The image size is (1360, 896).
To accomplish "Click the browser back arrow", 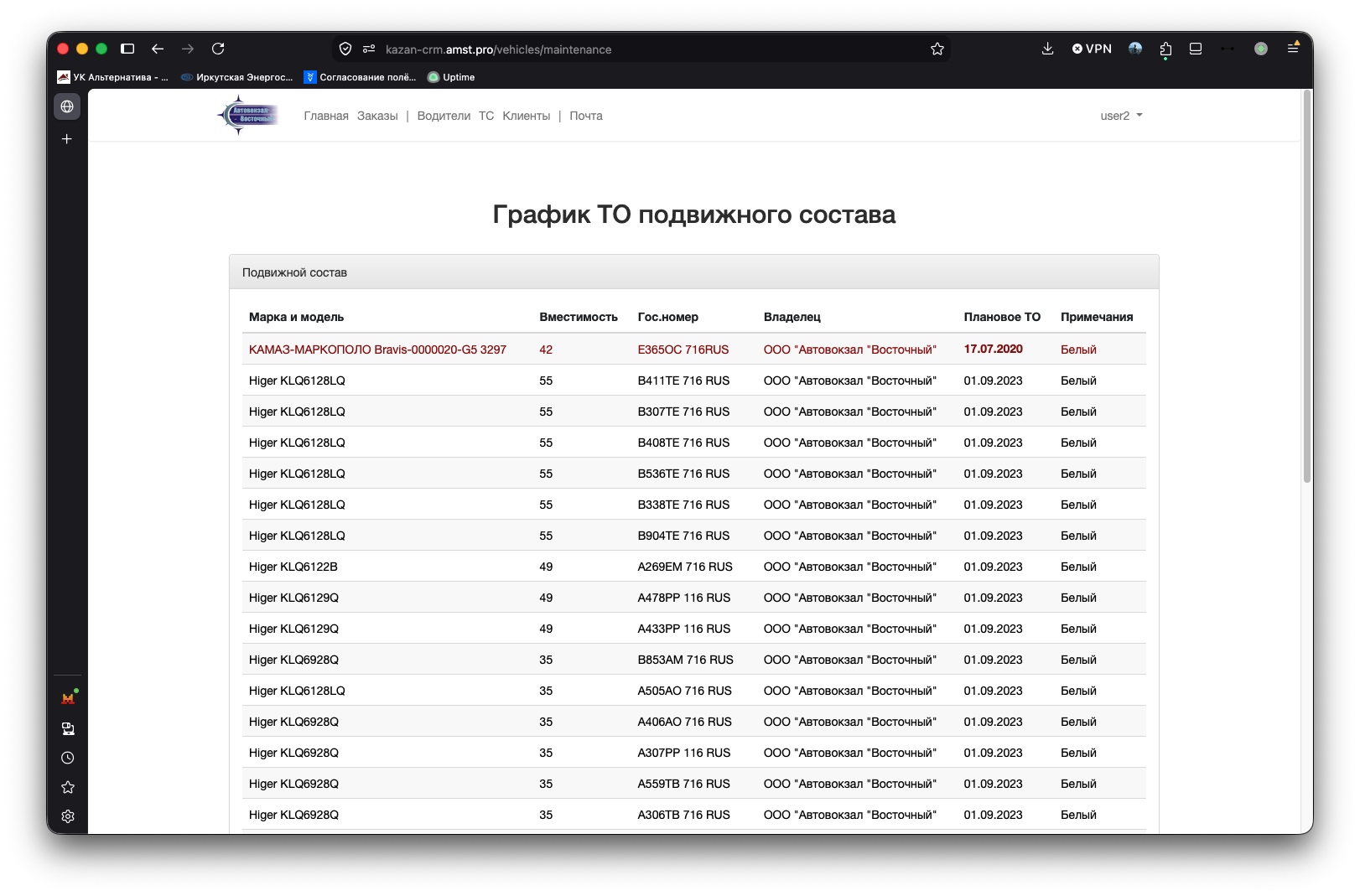I will point(158,49).
